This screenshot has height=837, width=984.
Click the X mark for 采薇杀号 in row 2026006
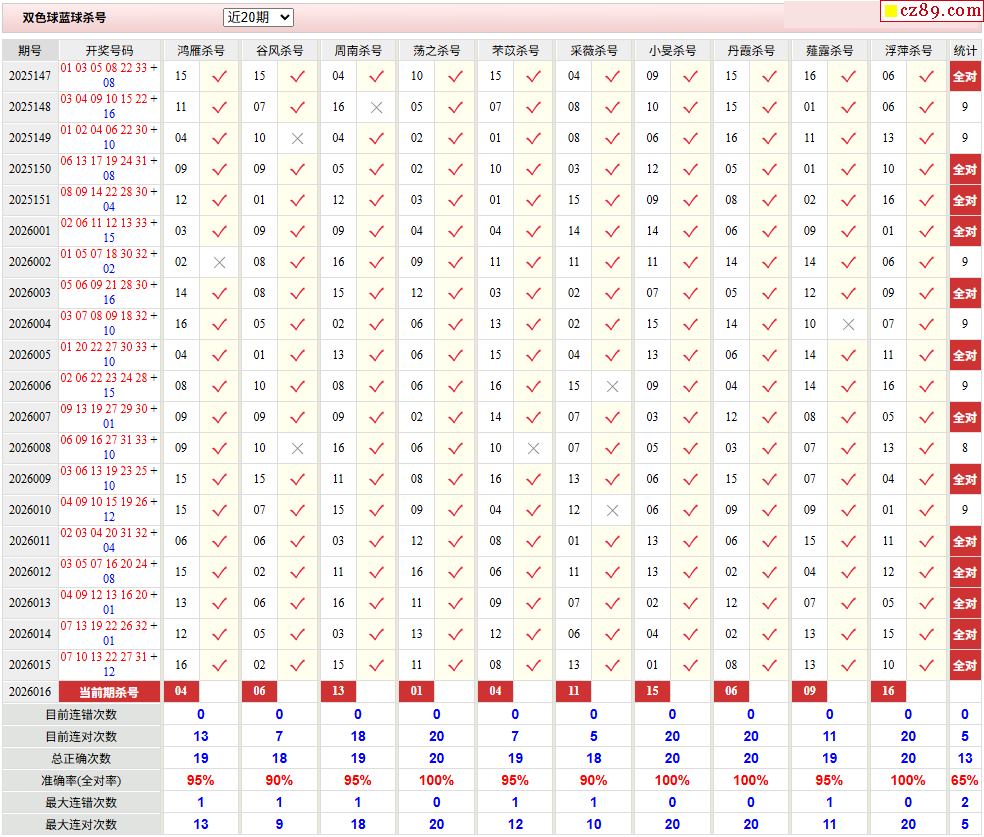click(x=612, y=386)
